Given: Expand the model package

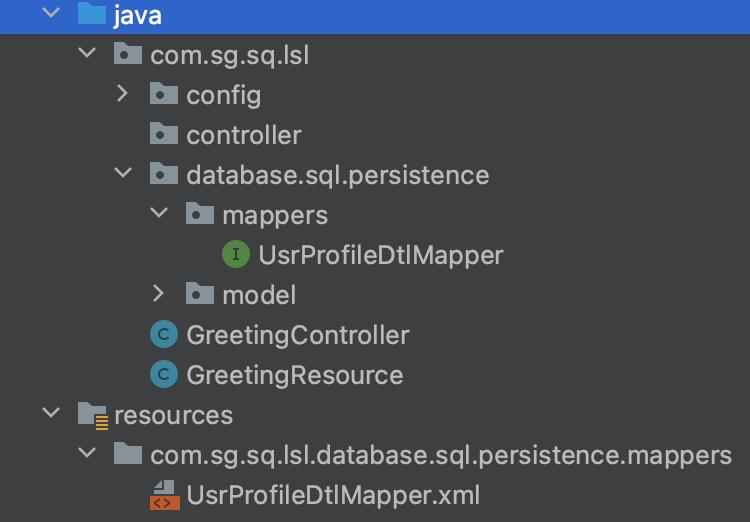Looking at the screenshot, I should pos(158,295).
